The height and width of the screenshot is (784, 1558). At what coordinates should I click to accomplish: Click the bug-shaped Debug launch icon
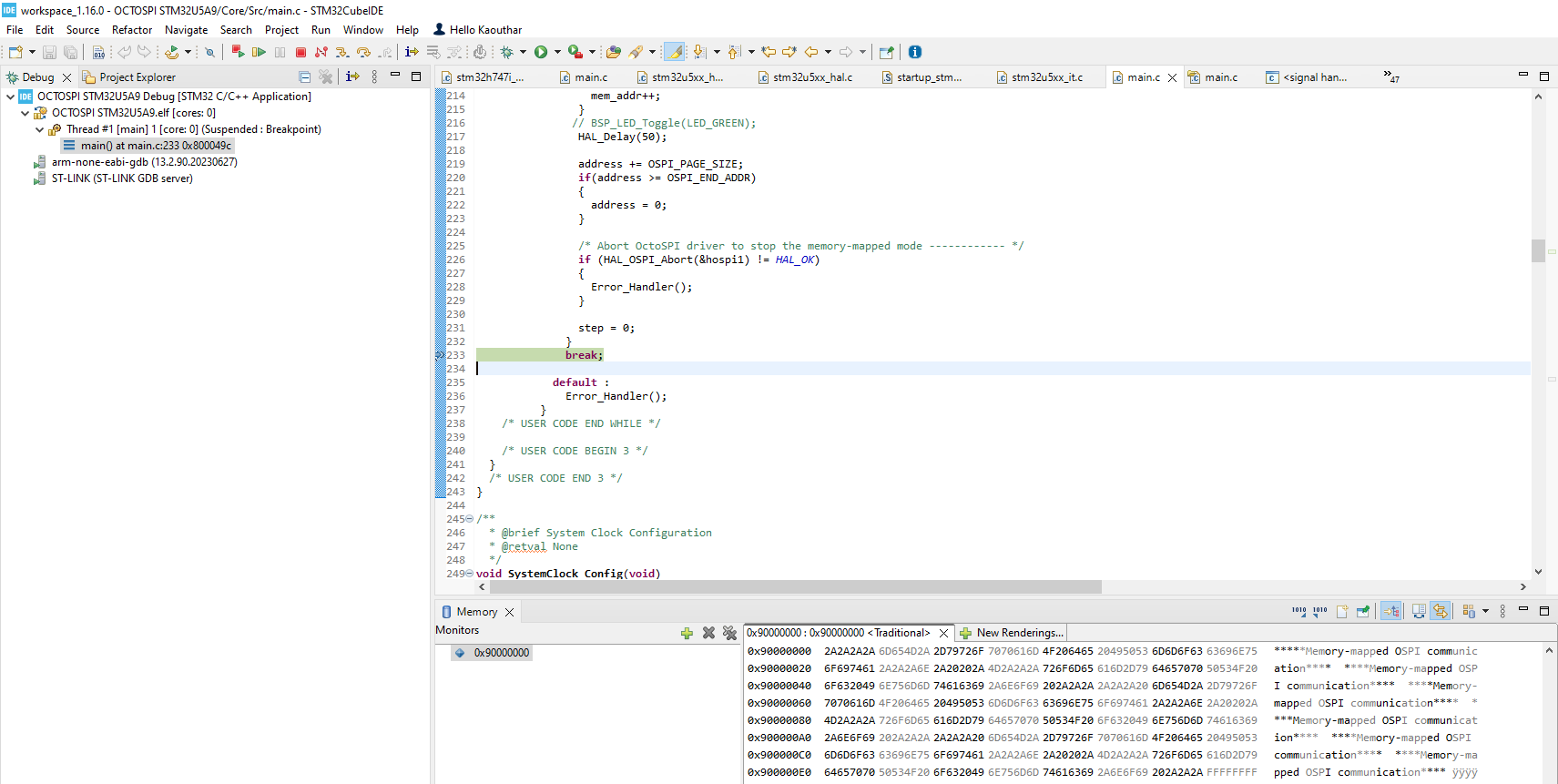click(507, 52)
